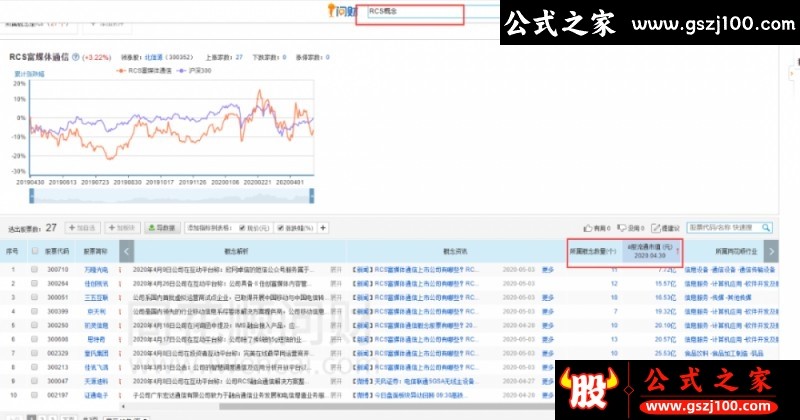Click red marker icon beside 皇氏集团
Screen dimensions: 800x420
tap(120, 353)
